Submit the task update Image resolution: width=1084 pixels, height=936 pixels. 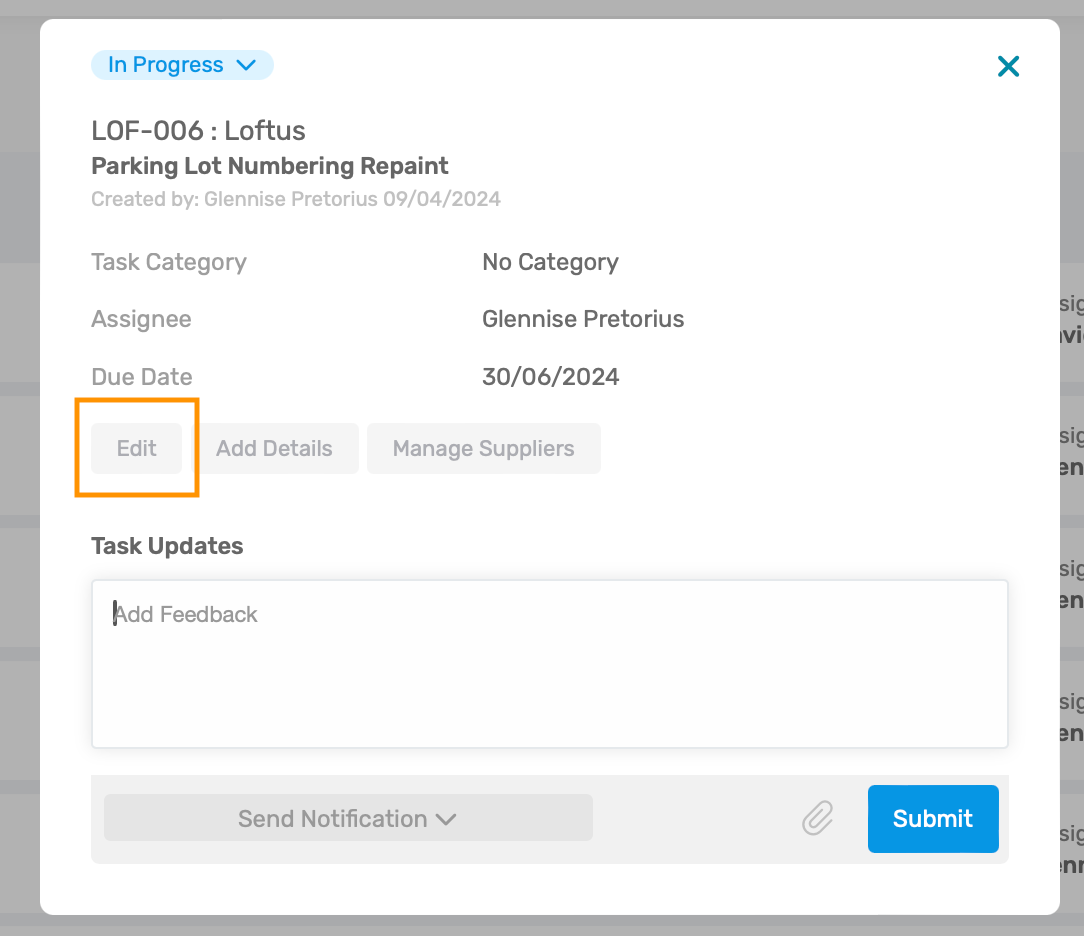tap(933, 818)
